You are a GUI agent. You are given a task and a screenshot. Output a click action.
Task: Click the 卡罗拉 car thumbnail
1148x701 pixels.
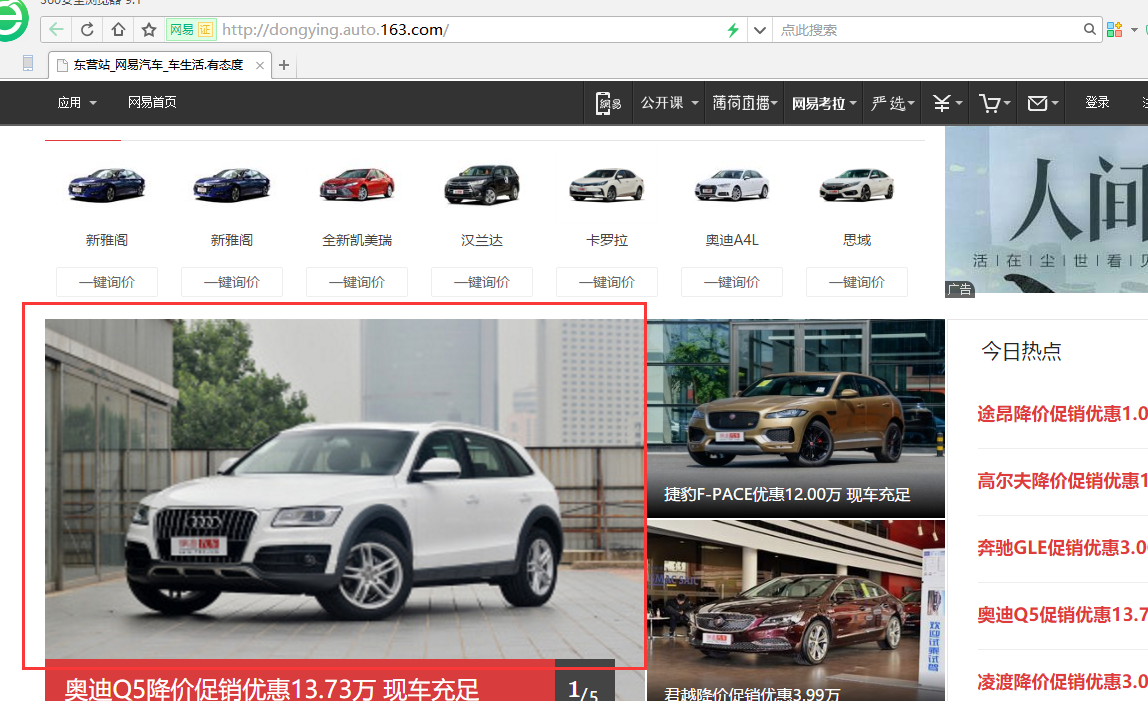point(607,185)
